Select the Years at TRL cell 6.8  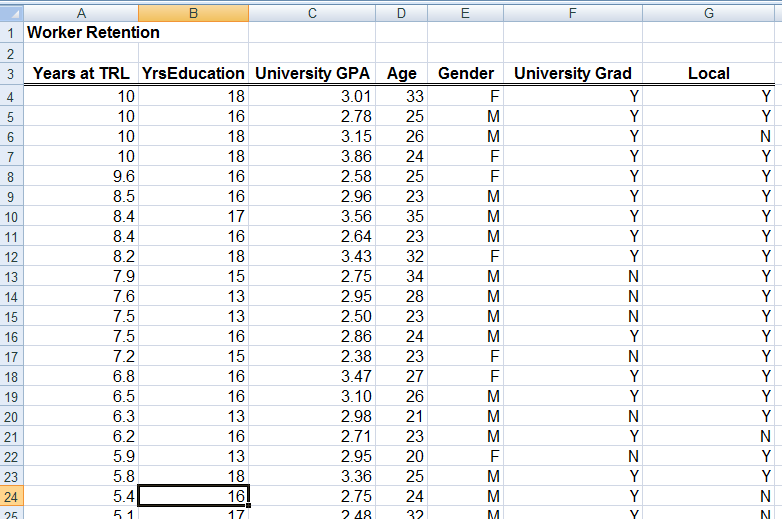tap(81, 376)
